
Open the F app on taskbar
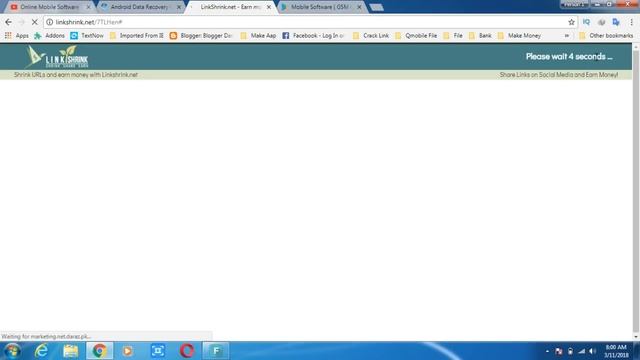[216, 351]
